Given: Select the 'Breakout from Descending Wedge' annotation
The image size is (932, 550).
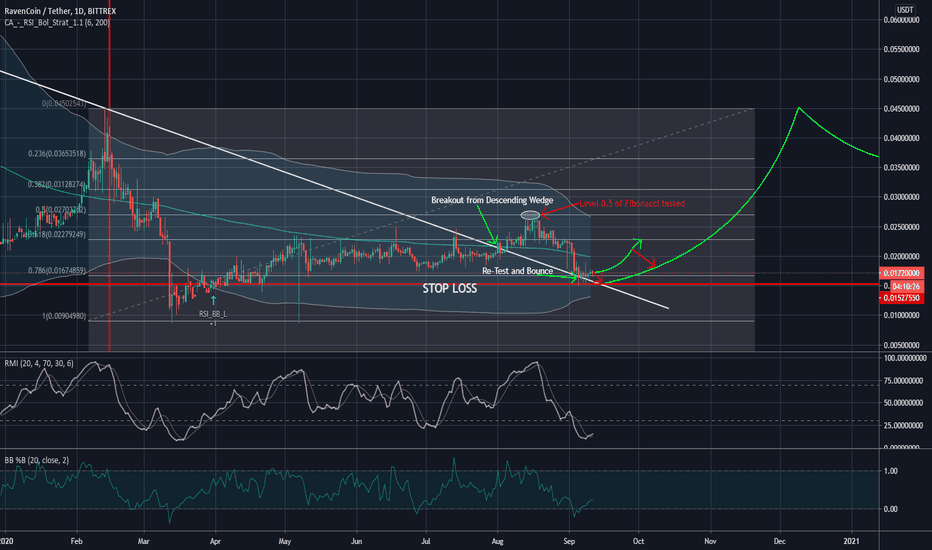Looking at the screenshot, I should pos(492,200).
